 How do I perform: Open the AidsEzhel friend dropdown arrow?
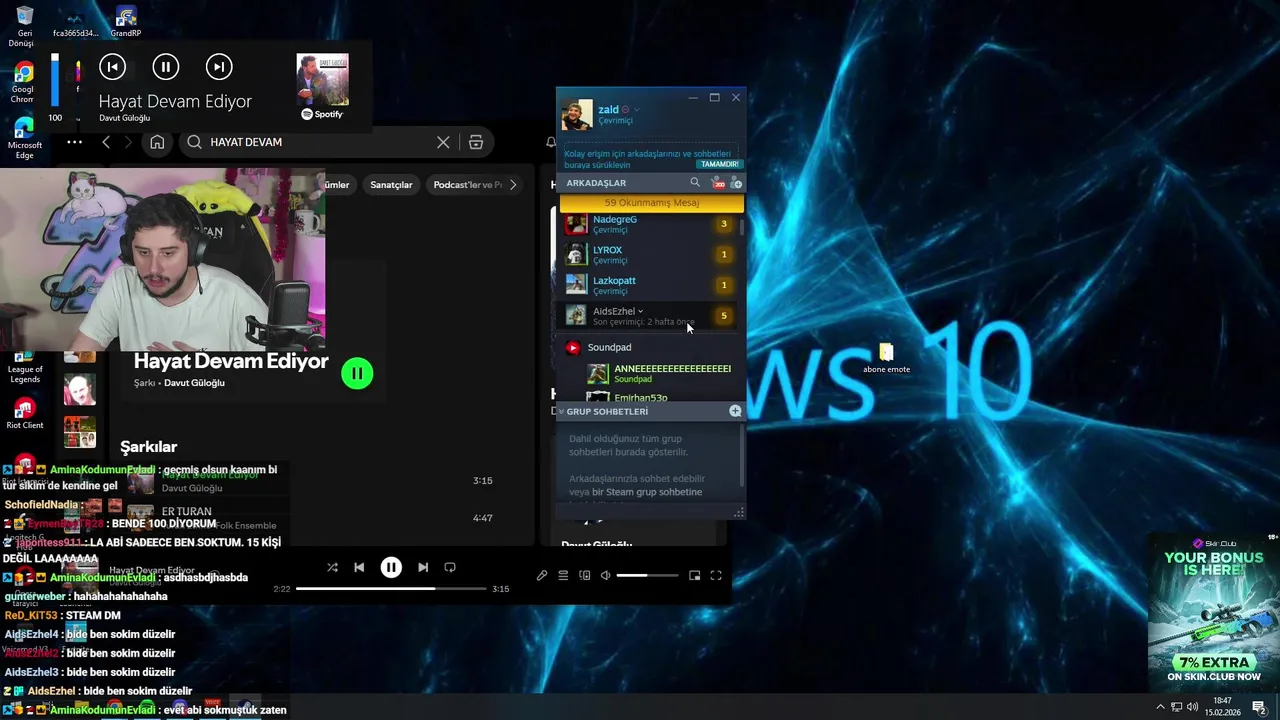coord(641,311)
